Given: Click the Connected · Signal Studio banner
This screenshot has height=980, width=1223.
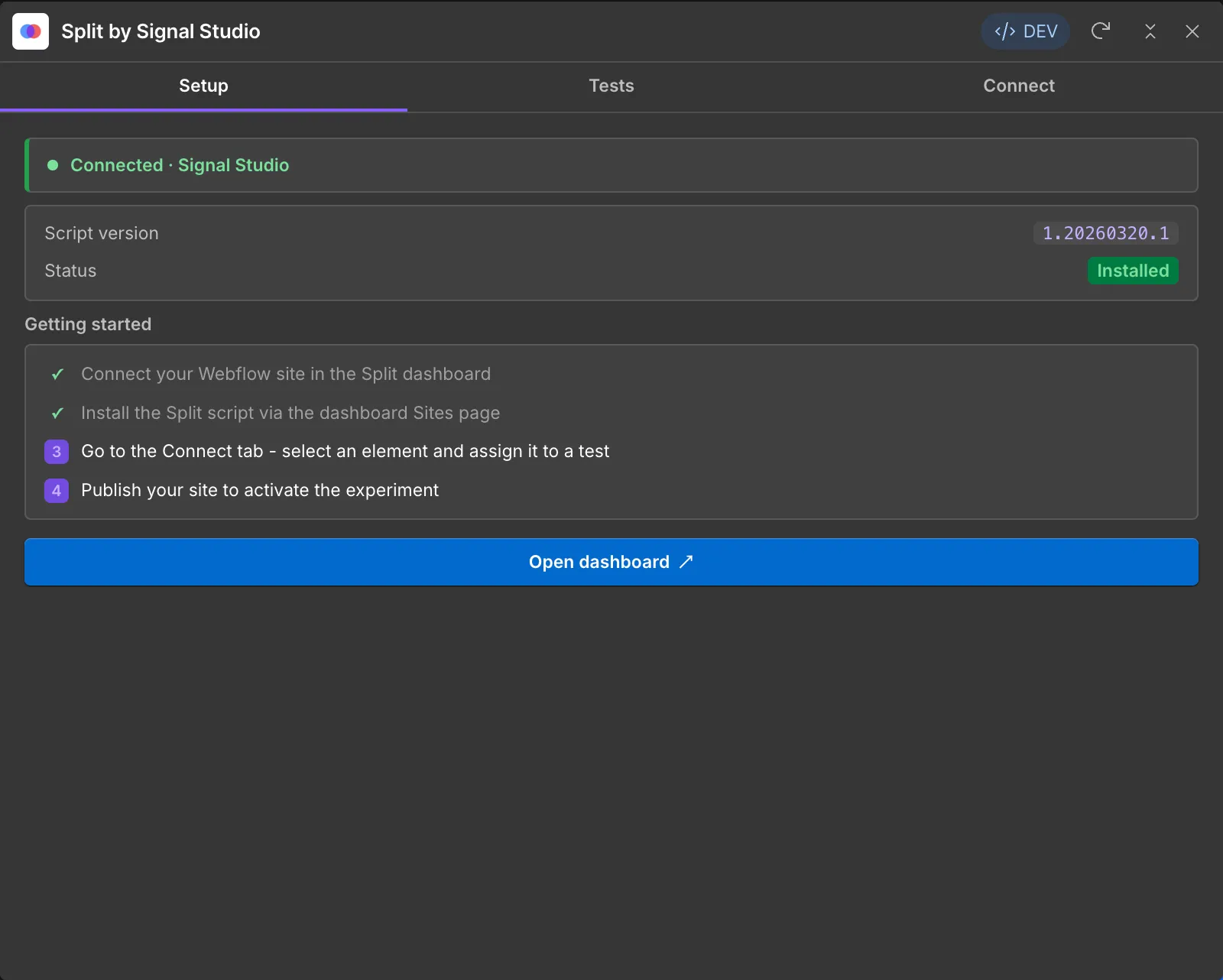Looking at the screenshot, I should 611,165.
